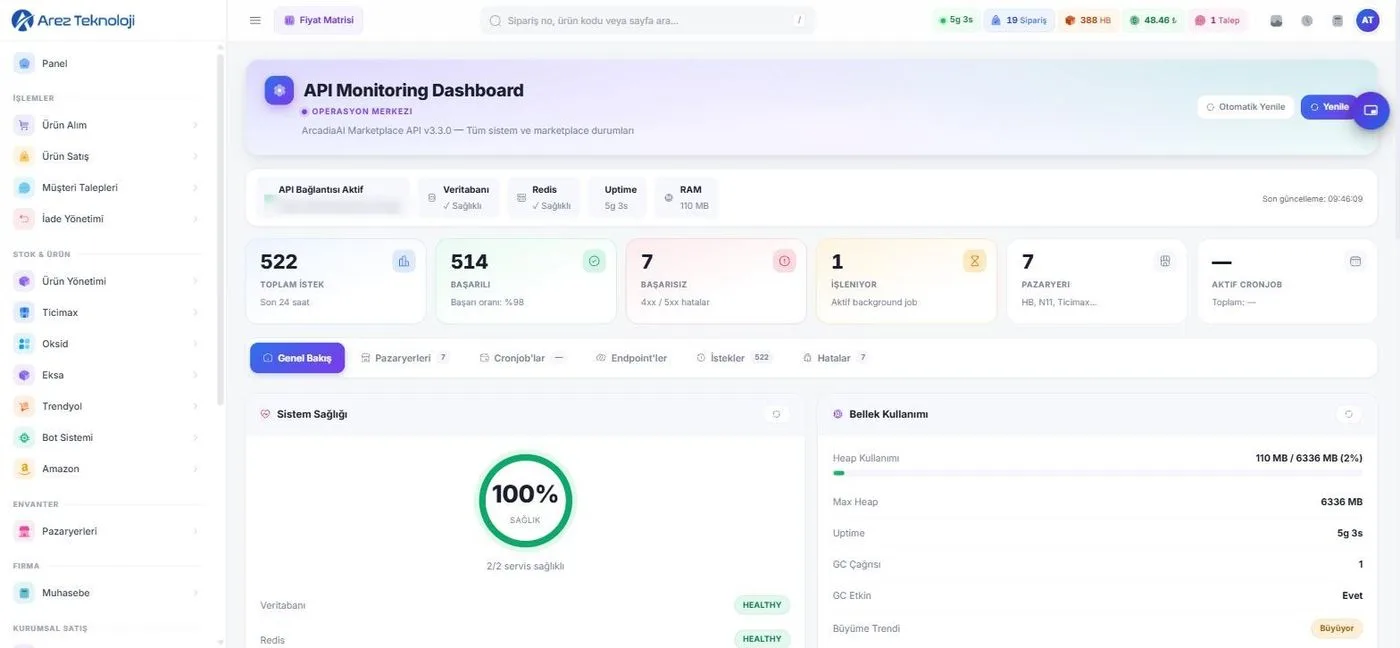Click the İade Yönetimi return icon
1400x648 pixels.
pyautogui.click(x=24, y=218)
